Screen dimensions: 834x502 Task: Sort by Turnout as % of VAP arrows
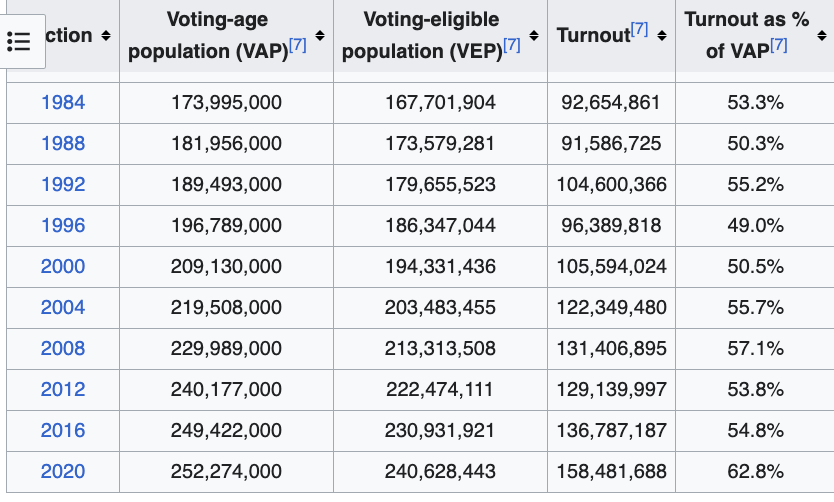point(819,36)
